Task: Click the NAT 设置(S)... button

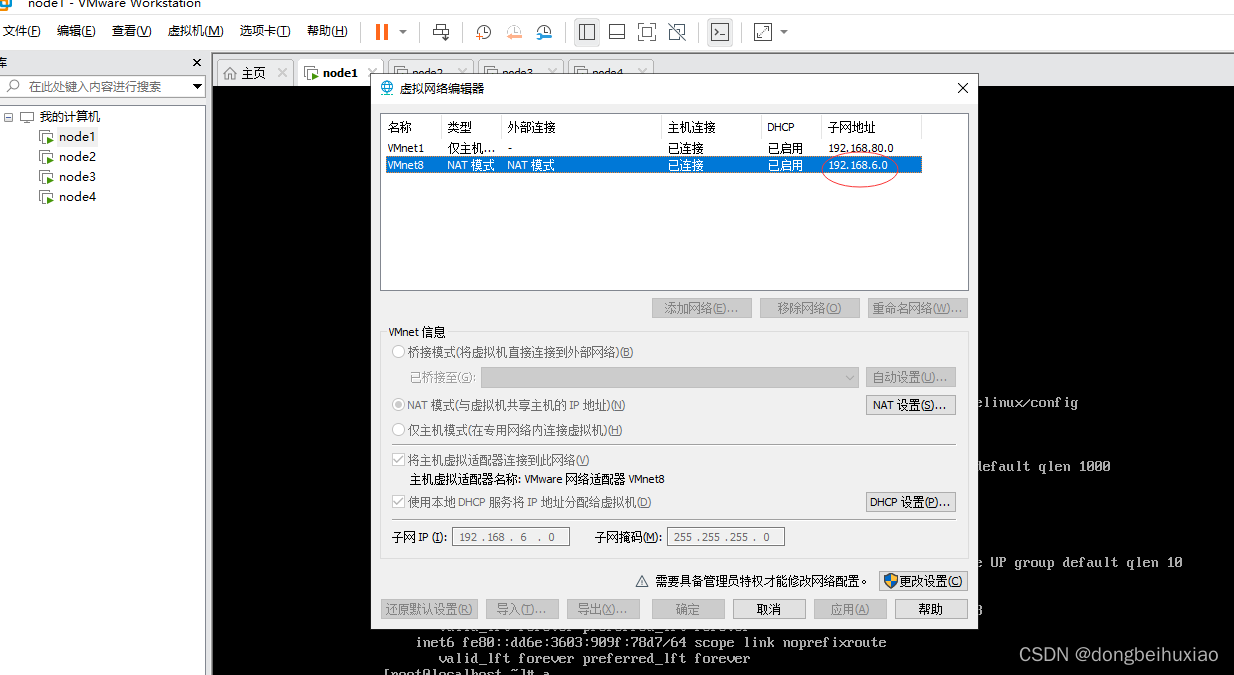Action: tap(910, 405)
